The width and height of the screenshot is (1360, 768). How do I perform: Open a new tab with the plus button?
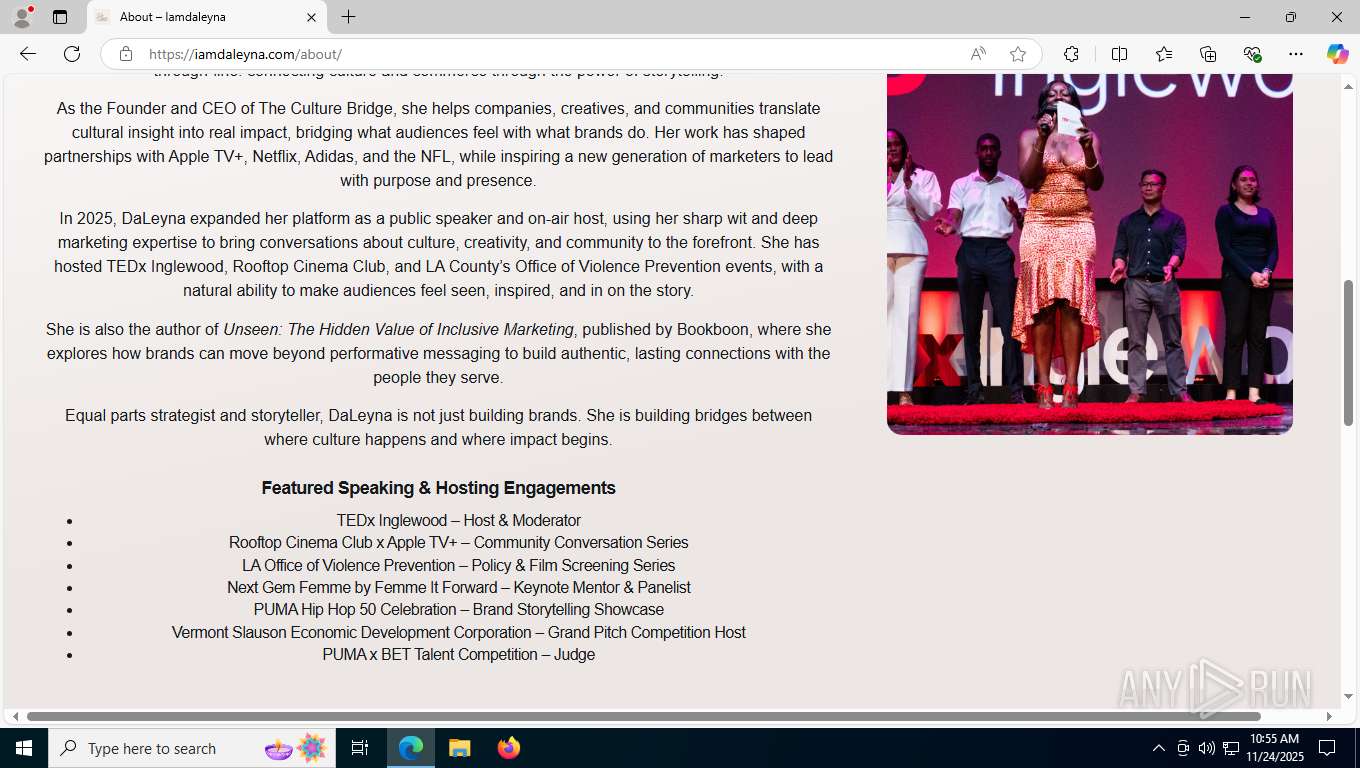coord(348,17)
